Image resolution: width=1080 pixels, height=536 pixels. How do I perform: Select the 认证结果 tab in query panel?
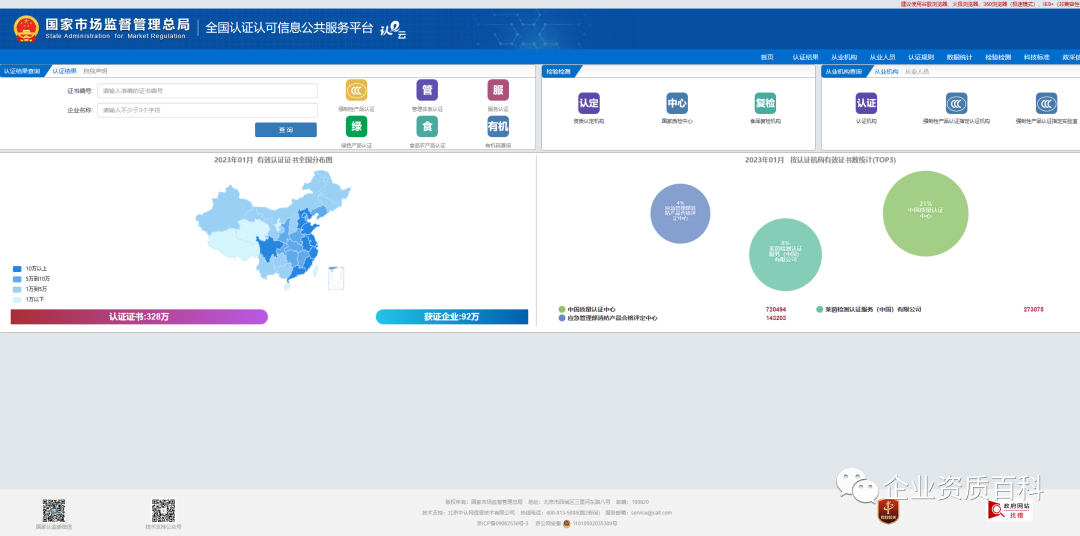click(65, 71)
